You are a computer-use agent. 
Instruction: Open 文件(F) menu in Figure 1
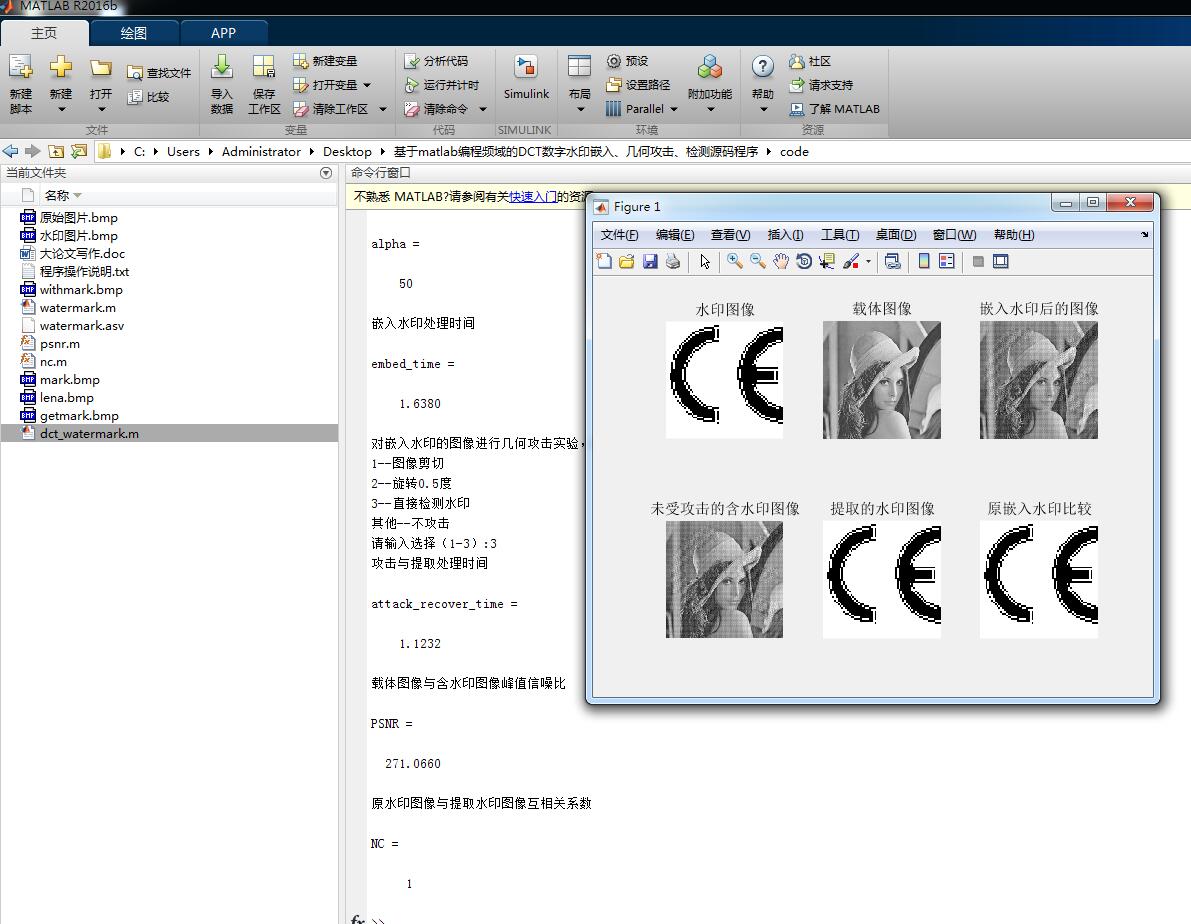[619, 235]
